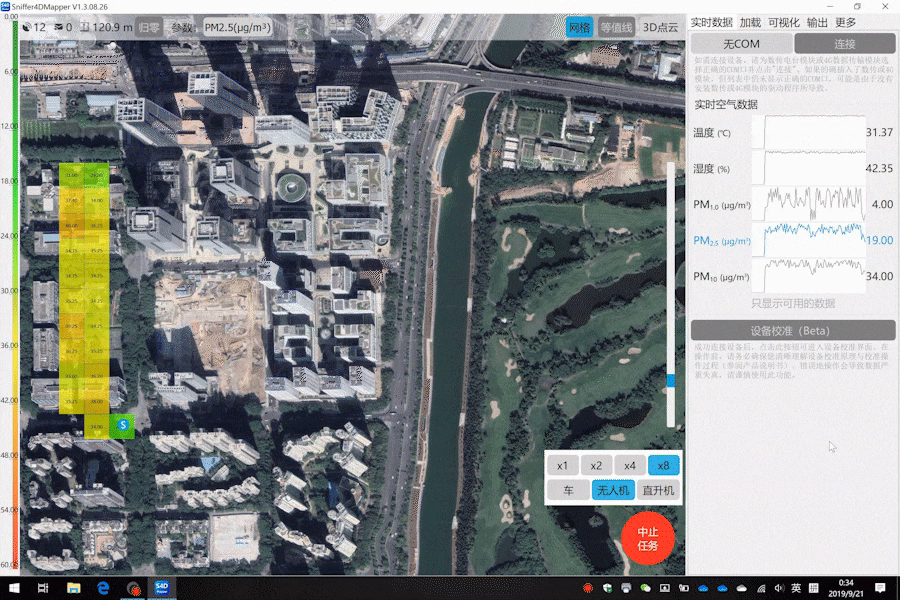Open the notification action center icon
The height and width of the screenshot is (600, 900).
(880, 588)
